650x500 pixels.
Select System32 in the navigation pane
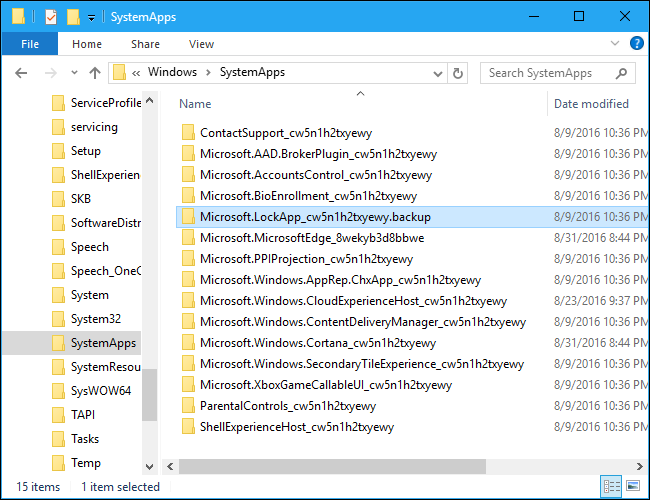point(96,319)
